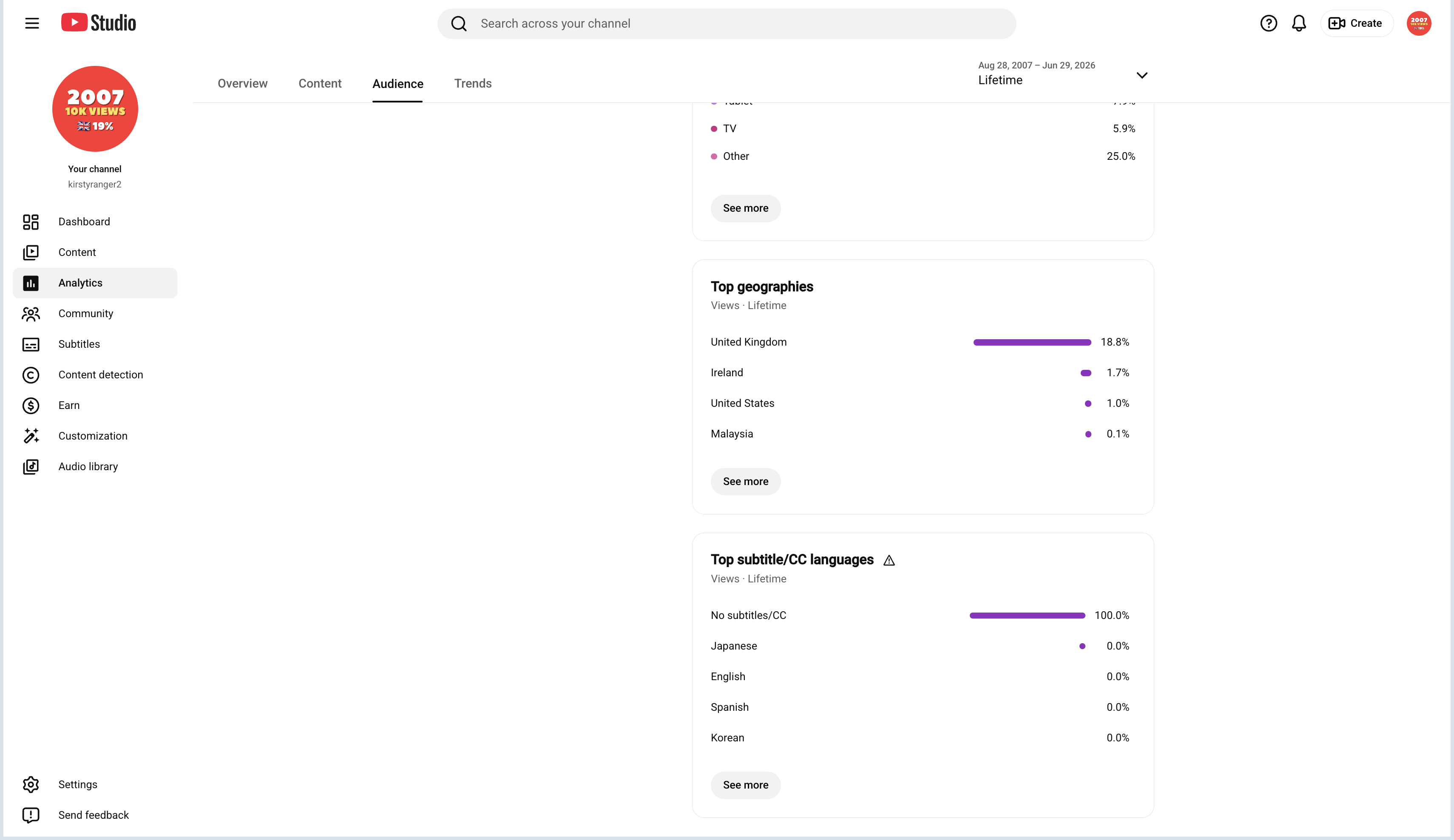Click See more under Top geographies
1454x840 pixels.
(745, 481)
